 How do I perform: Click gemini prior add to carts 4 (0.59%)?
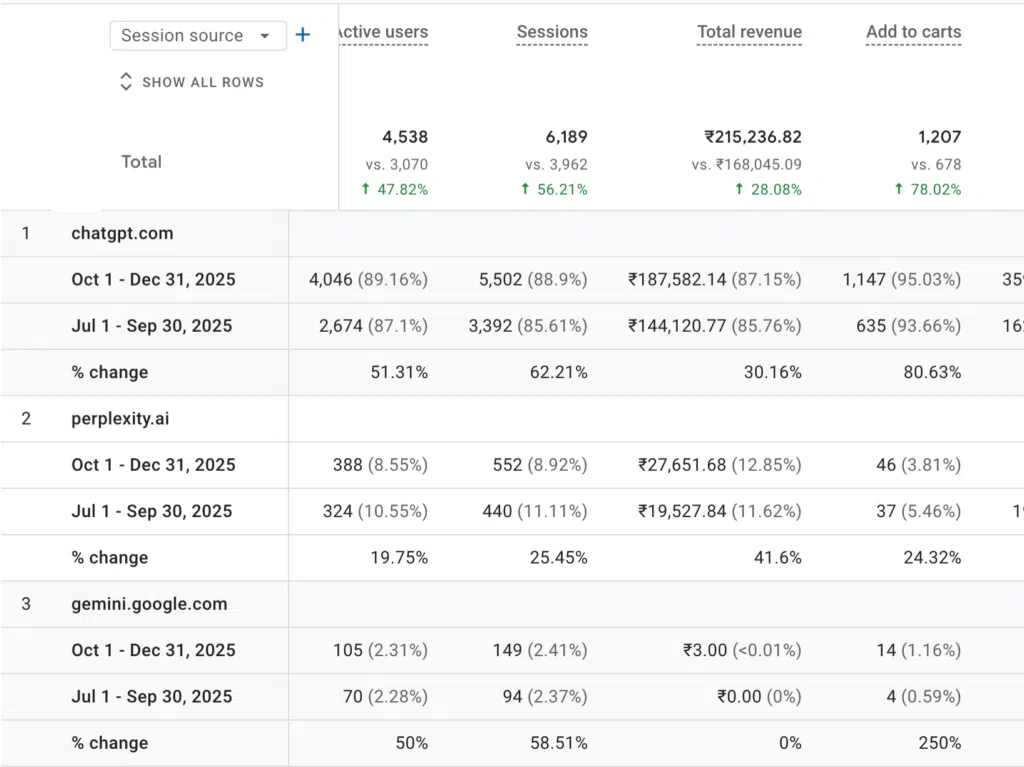pos(923,697)
